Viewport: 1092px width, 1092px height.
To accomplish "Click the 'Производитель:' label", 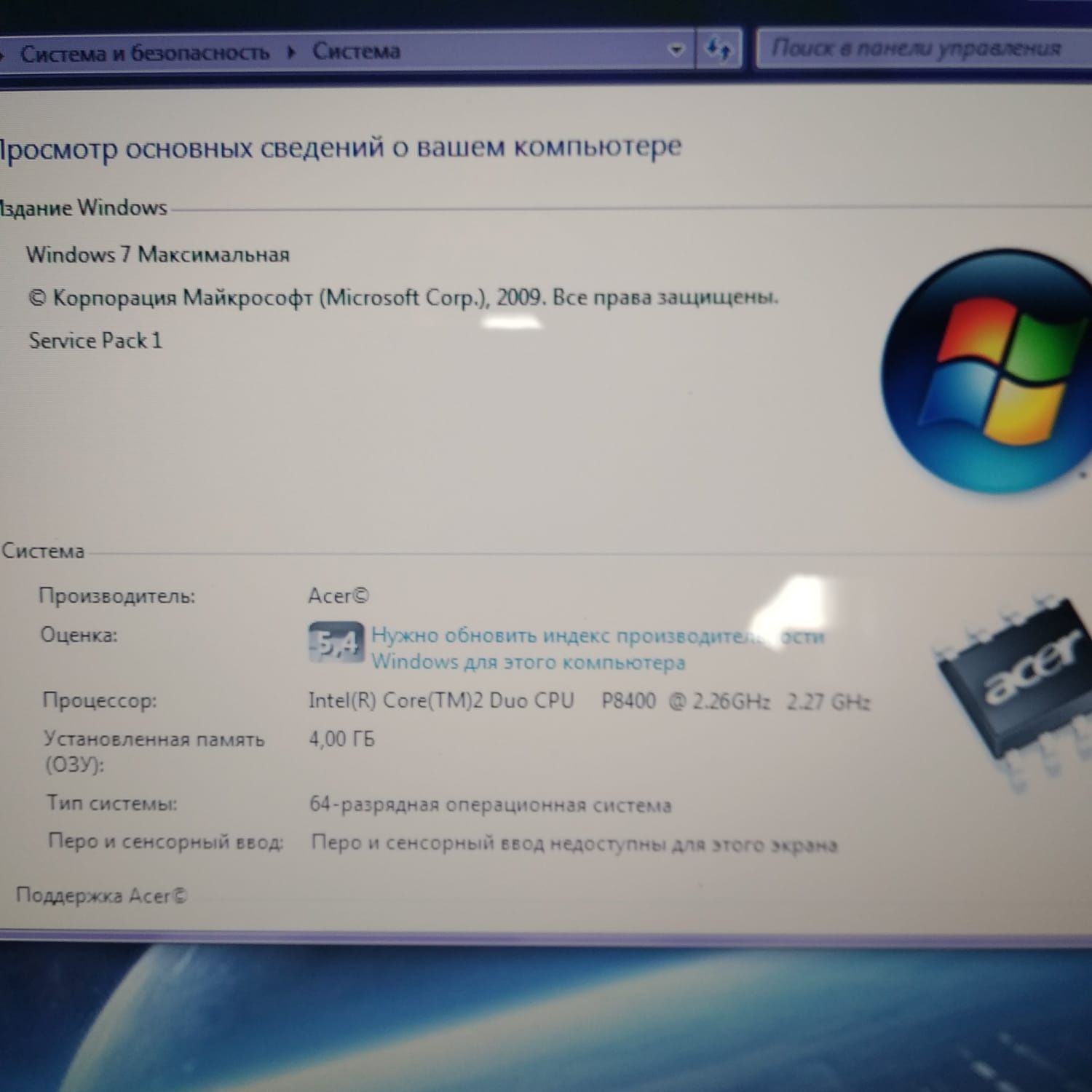I will pos(117,596).
